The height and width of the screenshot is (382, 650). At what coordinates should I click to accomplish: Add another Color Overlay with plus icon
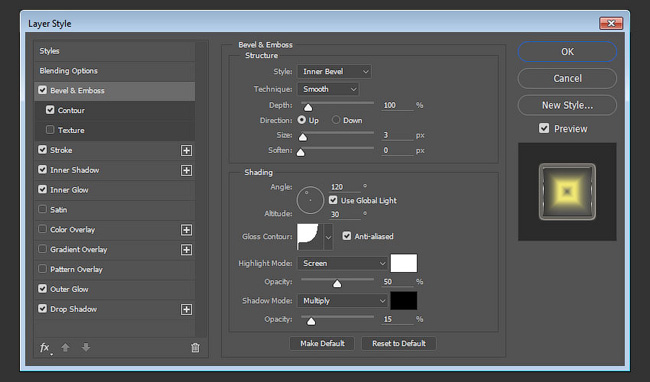tap(187, 230)
